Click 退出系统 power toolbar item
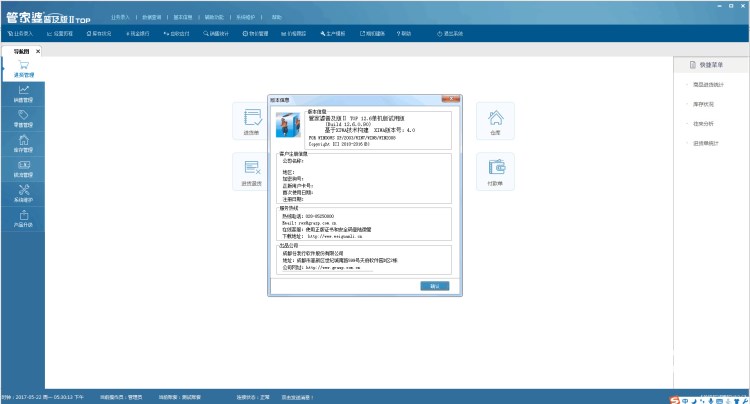The height and width of the screenshot is (404, 750). 450,33
